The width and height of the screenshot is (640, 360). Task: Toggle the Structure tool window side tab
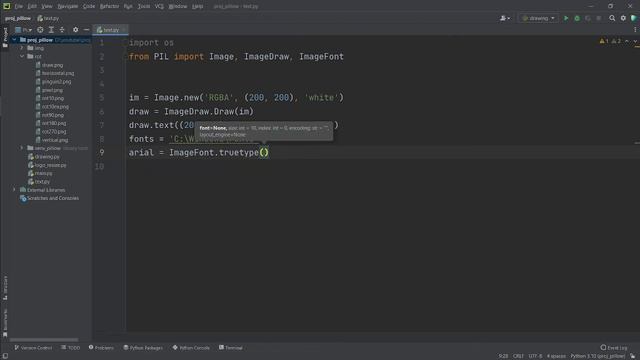[5, 288]
